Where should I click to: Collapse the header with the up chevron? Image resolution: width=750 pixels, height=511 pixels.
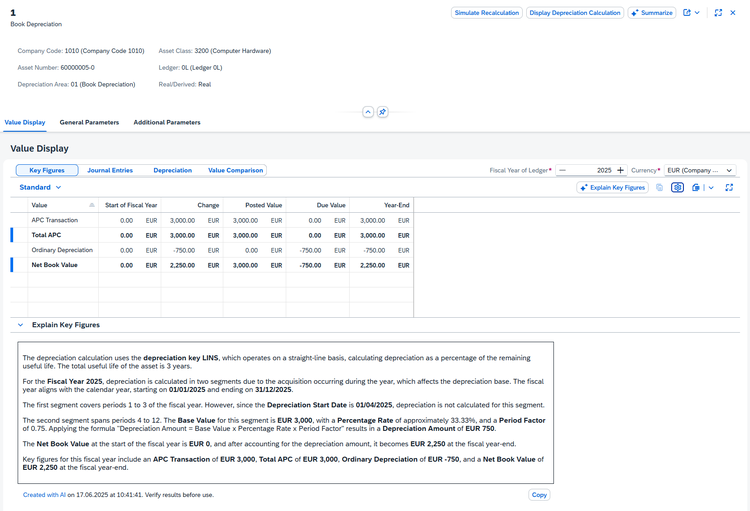pos(368,112)
